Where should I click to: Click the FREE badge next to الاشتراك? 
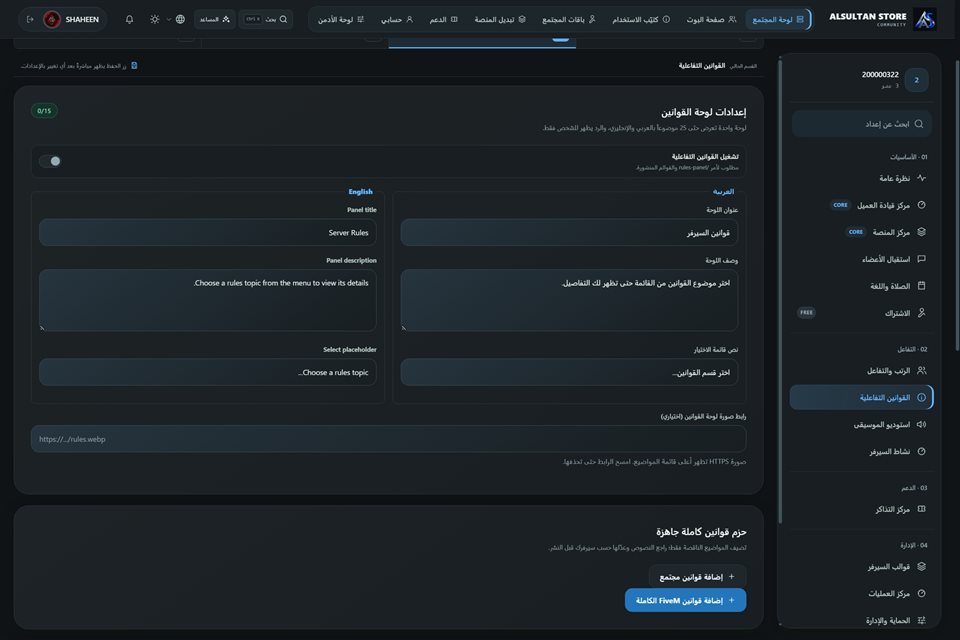tap(806, 312)
